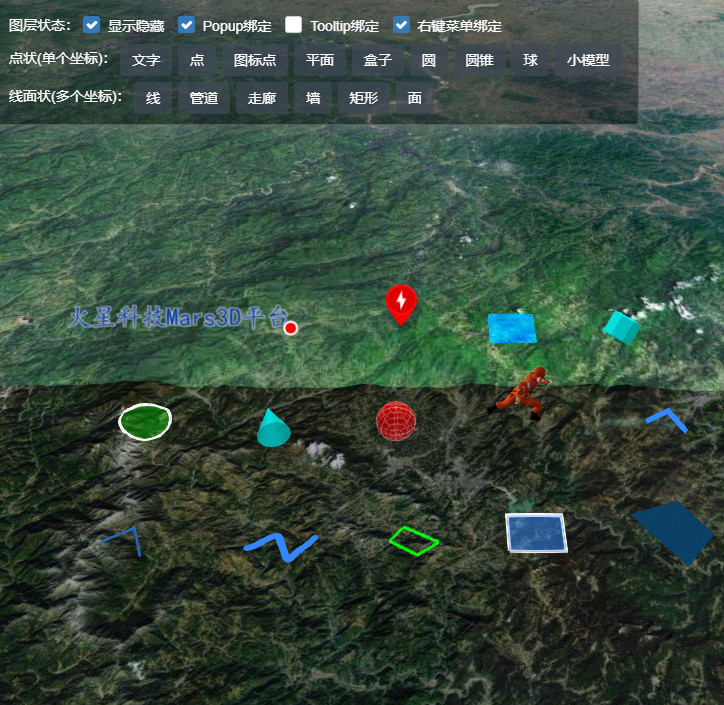Select the cyan box graphic on map
724x705 pixels.
[621, 327]
